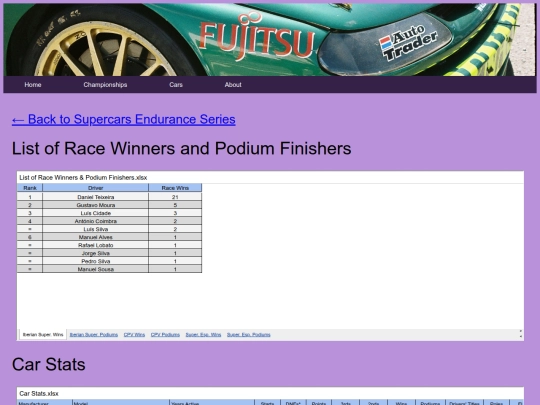The height and width of the screenshot is (405, 540).
Task: Open the Championships menu item
Action: (x=105, y=85)
